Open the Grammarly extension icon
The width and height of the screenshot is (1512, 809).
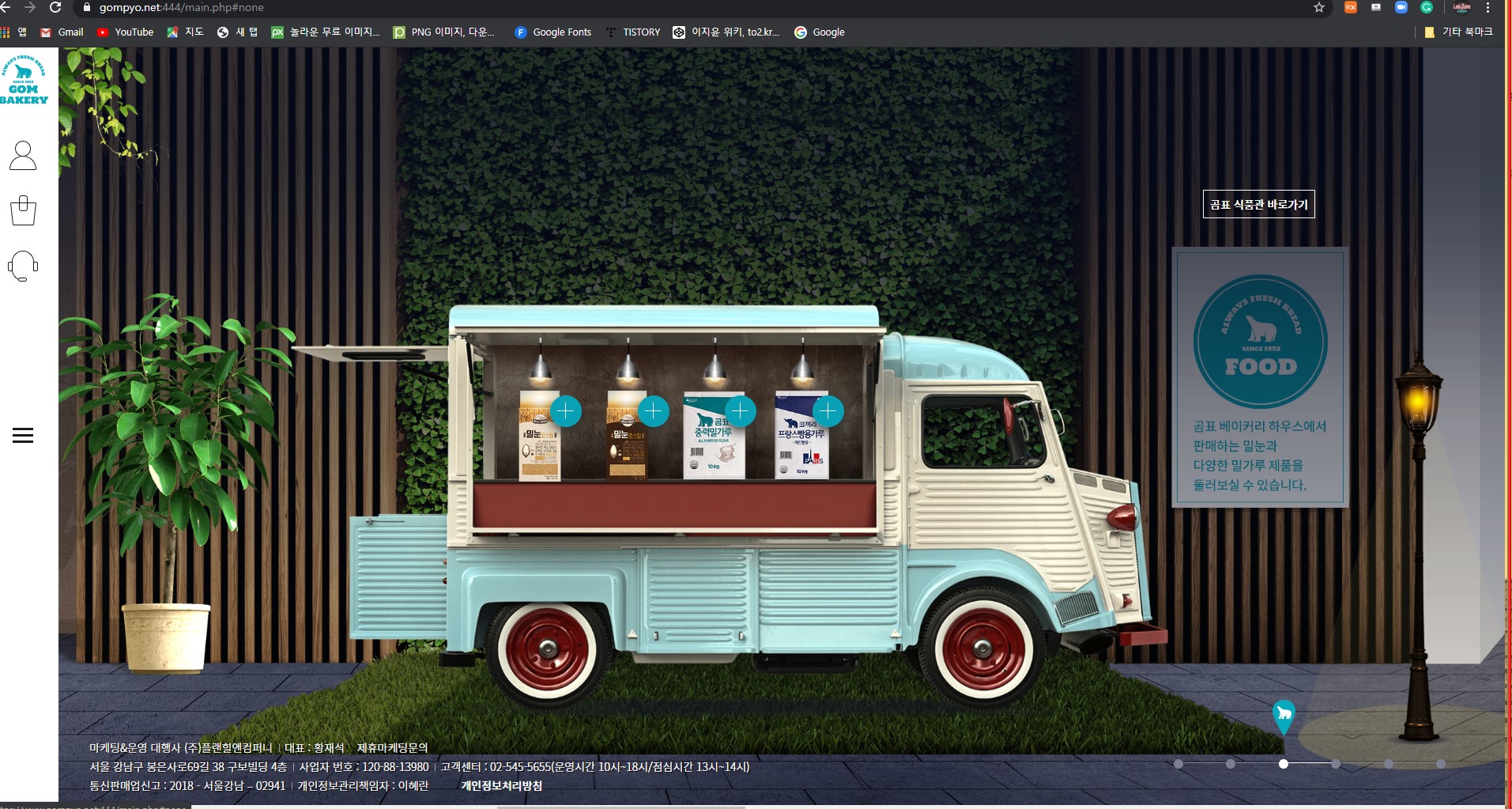(1427, 7)
